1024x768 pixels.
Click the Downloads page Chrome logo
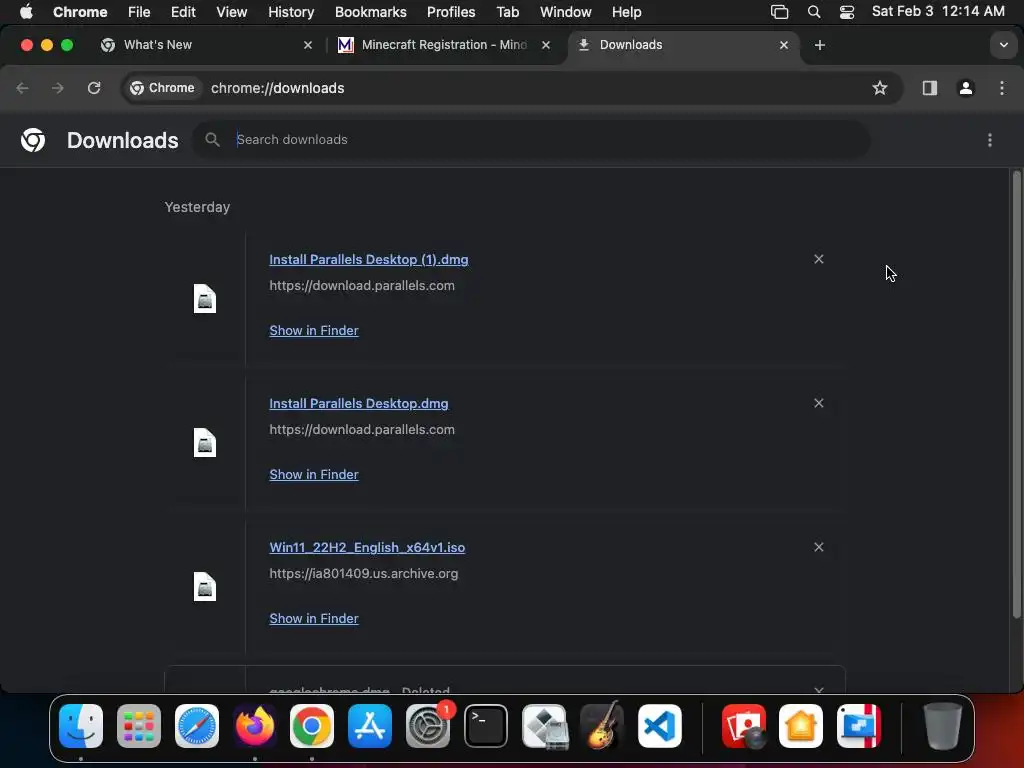(x=33, y=140)
